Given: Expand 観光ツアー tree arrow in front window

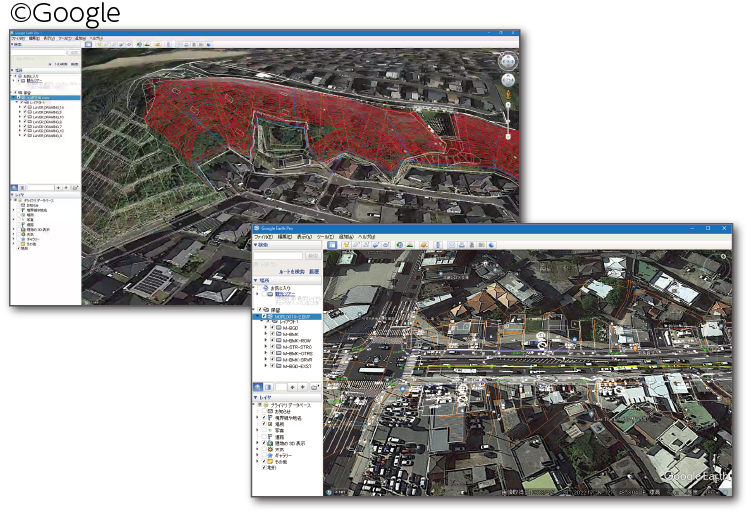Looking at the screenshot, I should 257,294.
